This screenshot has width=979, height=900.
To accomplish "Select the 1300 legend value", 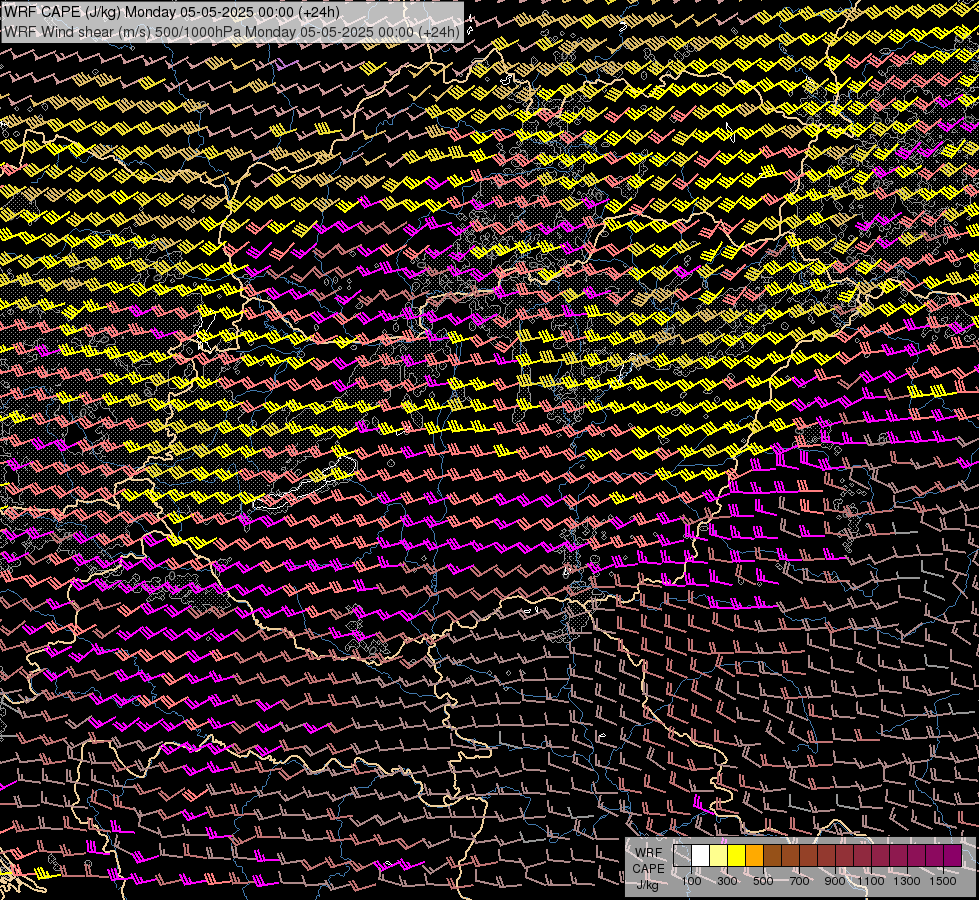I will pyautogui.click(x=907, y=881).
